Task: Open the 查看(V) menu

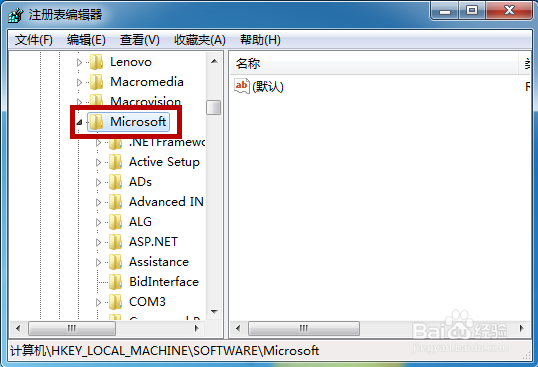Action: (140, 40)
